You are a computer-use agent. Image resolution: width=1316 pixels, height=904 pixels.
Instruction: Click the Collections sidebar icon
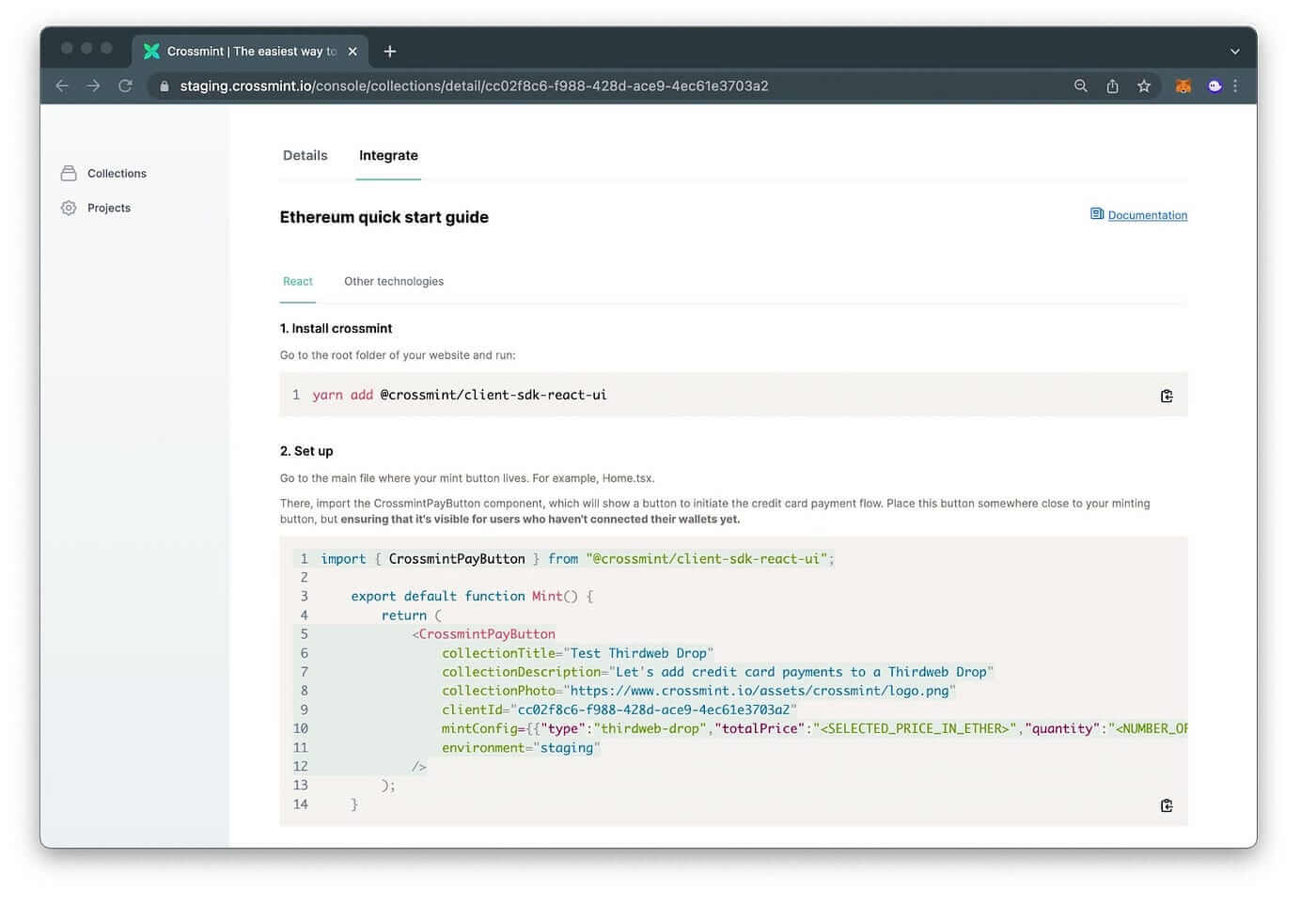coord(69,174)
